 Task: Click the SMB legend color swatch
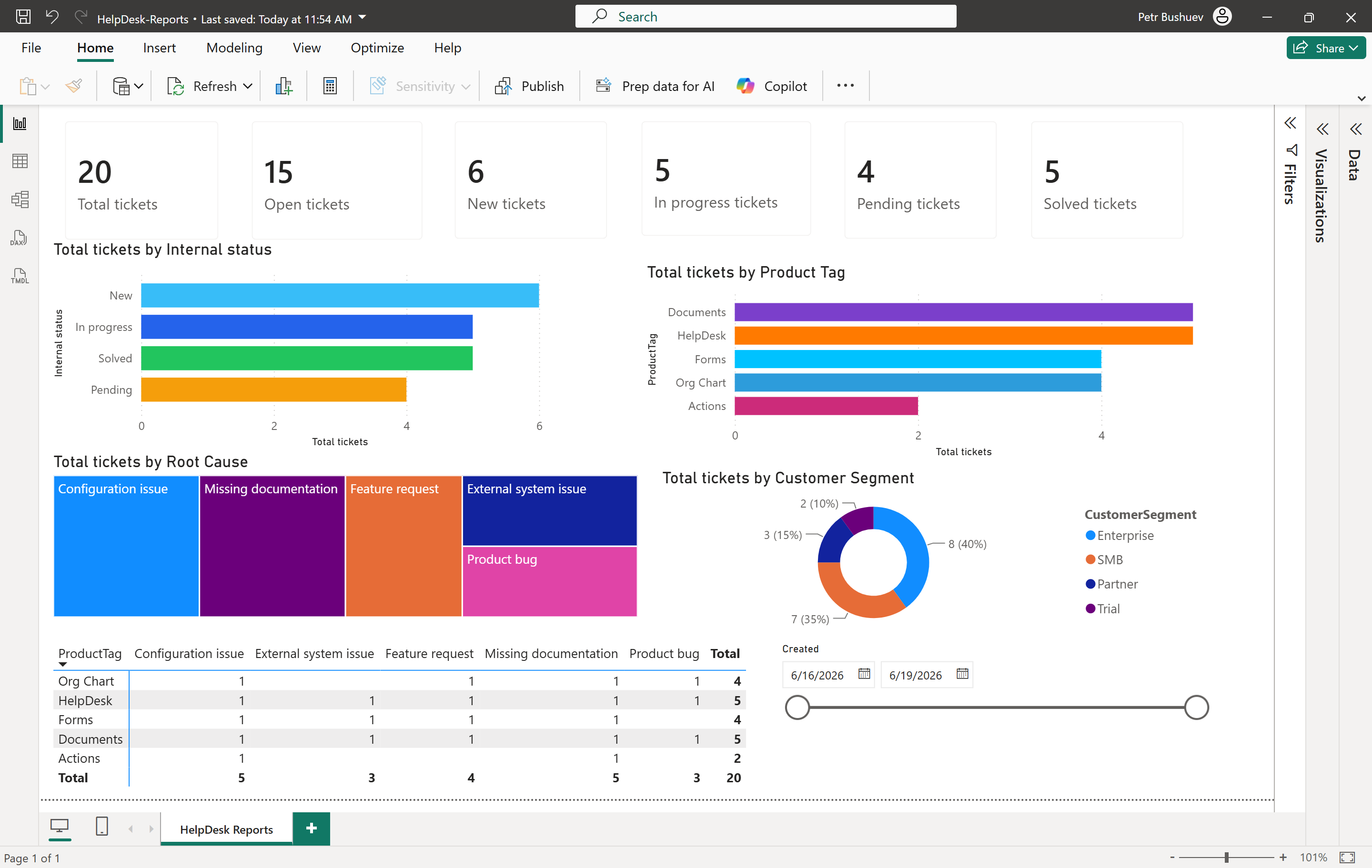[x=1090, y=559]
